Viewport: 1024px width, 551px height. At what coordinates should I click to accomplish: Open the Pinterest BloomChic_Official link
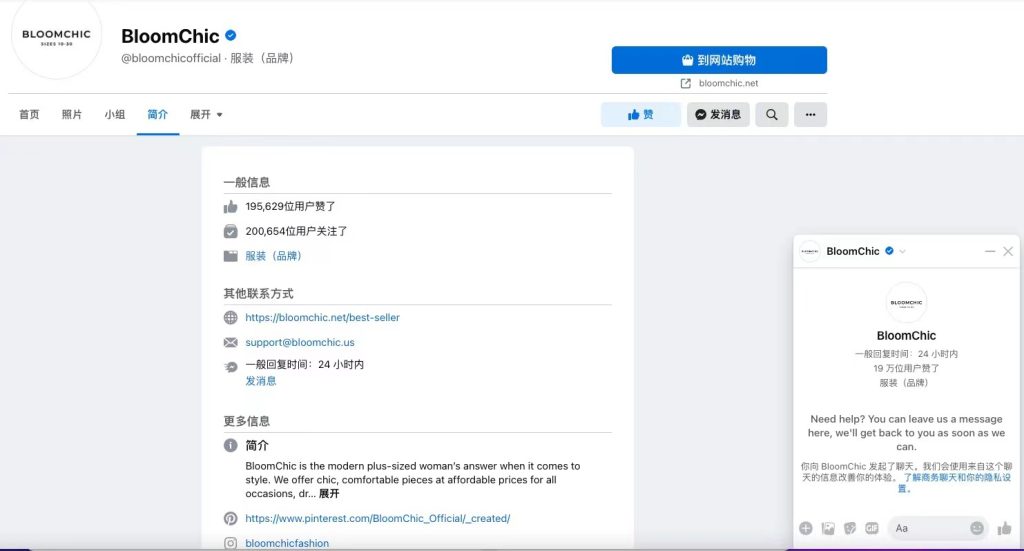377,518
